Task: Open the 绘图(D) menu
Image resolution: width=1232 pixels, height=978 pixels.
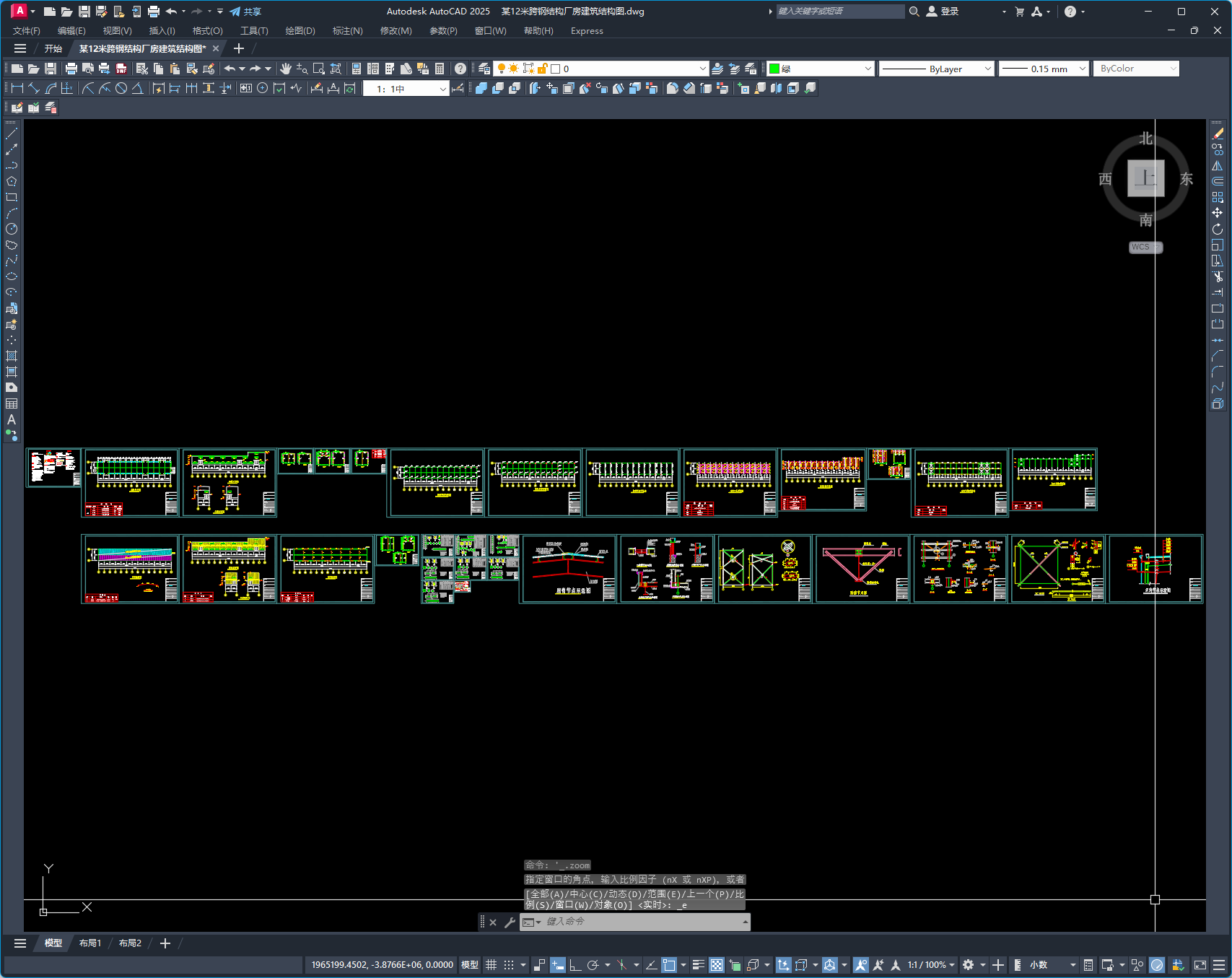Action: [300, 30]
